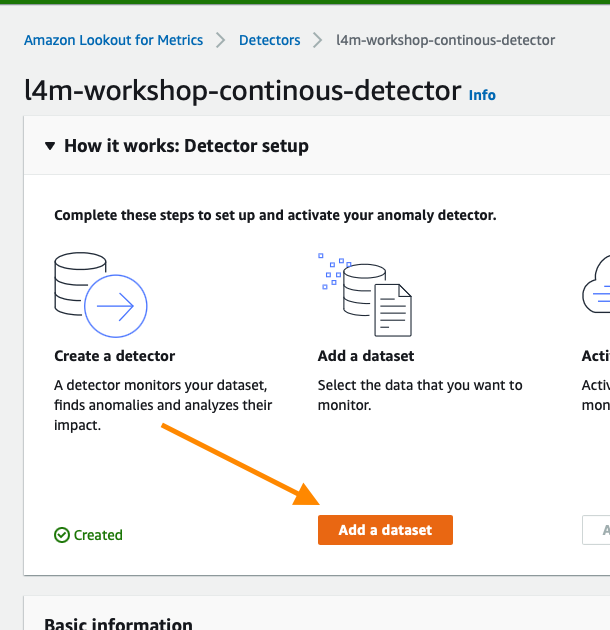610x630 pixels.
Task: Click the green Created checkmark icon
Action: (x=62, y=535)
